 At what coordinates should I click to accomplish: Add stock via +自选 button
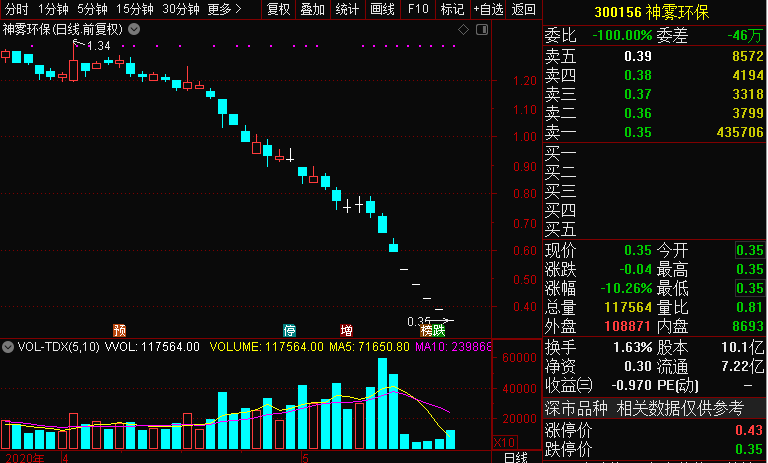488,9
